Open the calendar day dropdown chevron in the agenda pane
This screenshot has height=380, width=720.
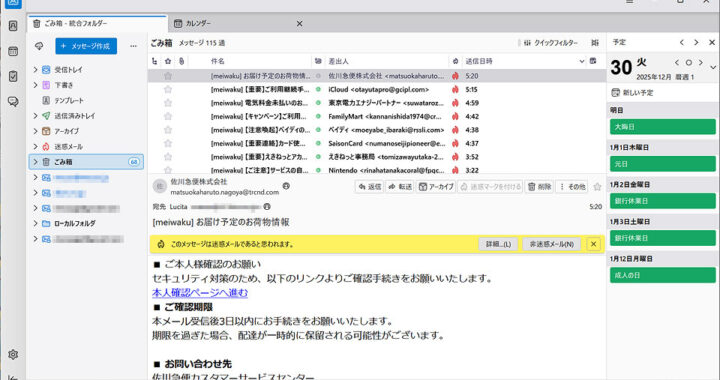coord(713,67)
